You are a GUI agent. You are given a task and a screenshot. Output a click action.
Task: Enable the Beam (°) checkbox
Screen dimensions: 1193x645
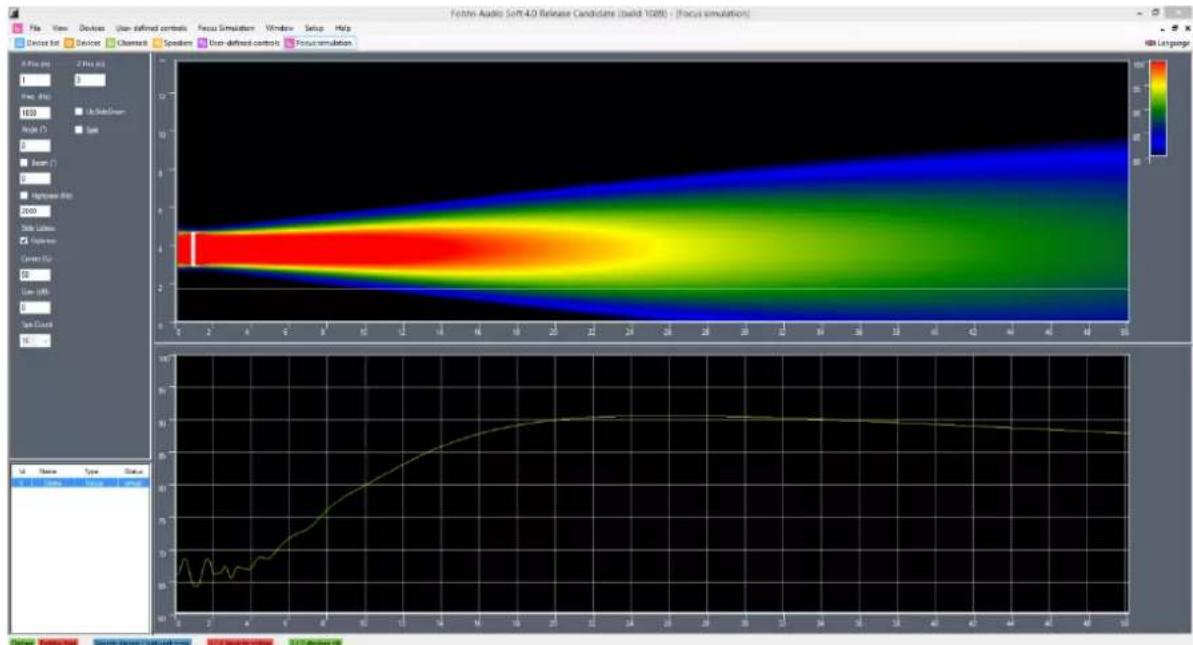24,163
